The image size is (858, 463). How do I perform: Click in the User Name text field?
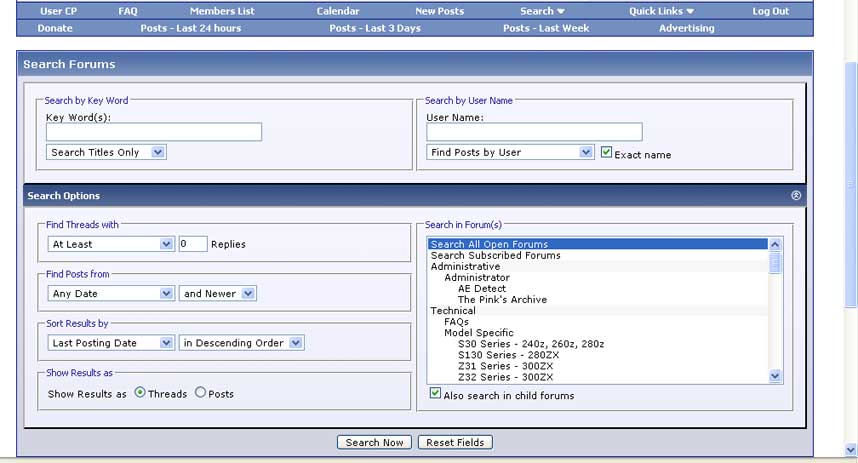click(x=534, y=132)
